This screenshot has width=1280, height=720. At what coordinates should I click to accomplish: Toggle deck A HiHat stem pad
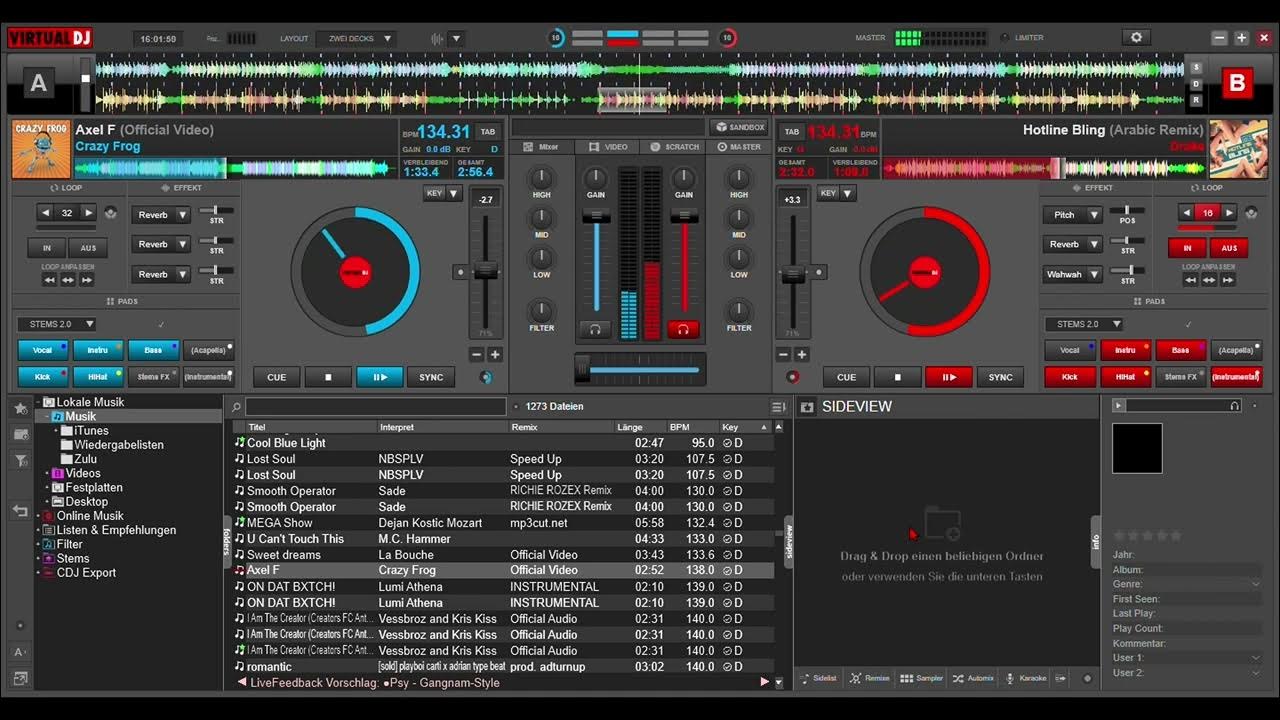point(98,377)
